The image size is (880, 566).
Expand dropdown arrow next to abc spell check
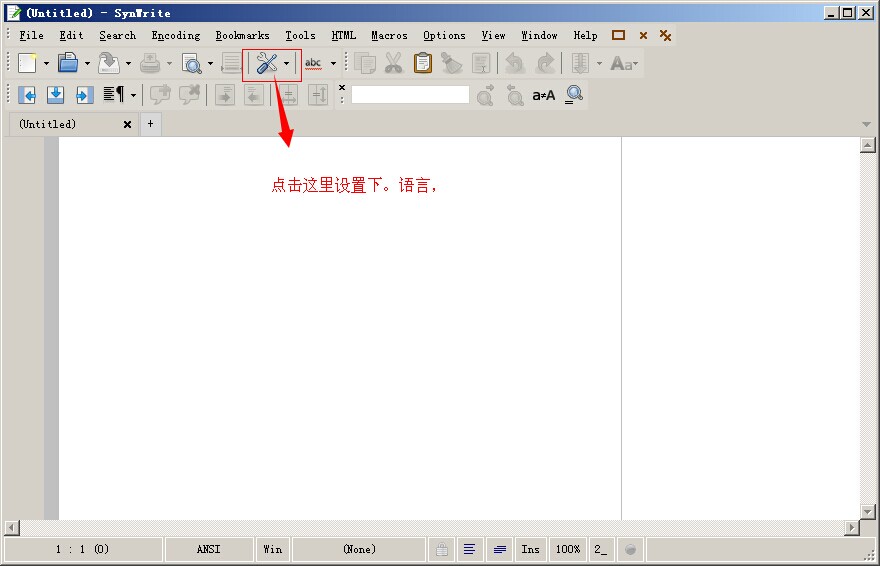(333, 63)
